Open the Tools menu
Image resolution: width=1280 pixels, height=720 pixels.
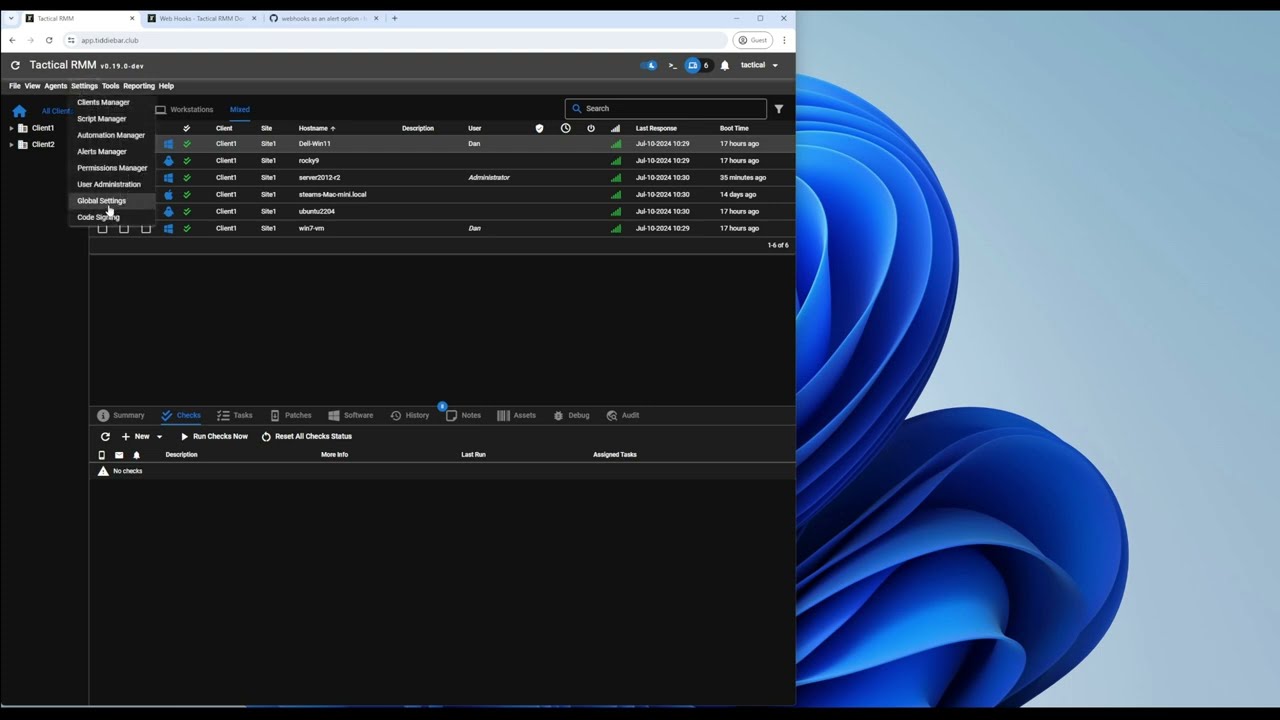click(110, 86)
